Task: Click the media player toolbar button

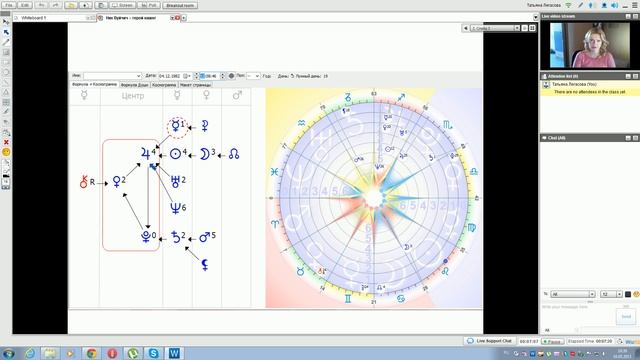Action: (85, 5)
